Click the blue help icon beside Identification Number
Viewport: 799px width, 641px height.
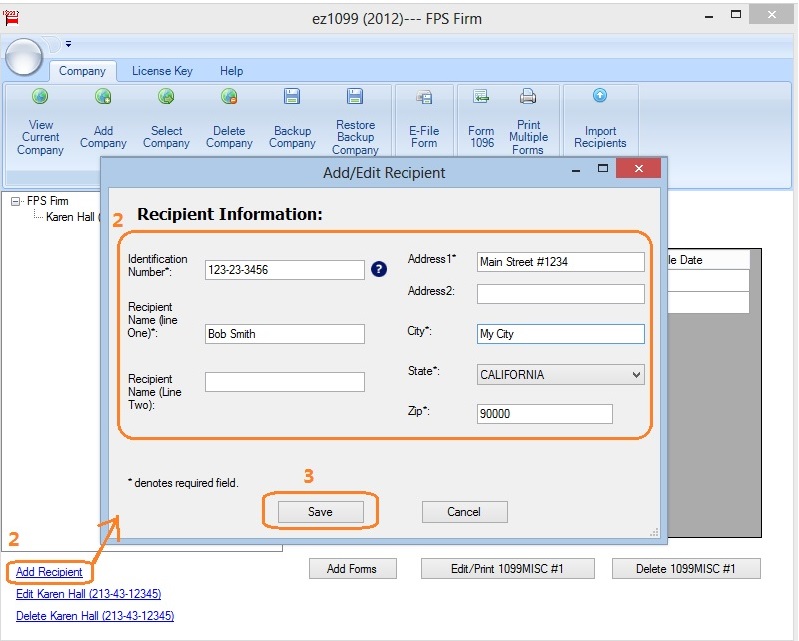(x=379, y=269)
